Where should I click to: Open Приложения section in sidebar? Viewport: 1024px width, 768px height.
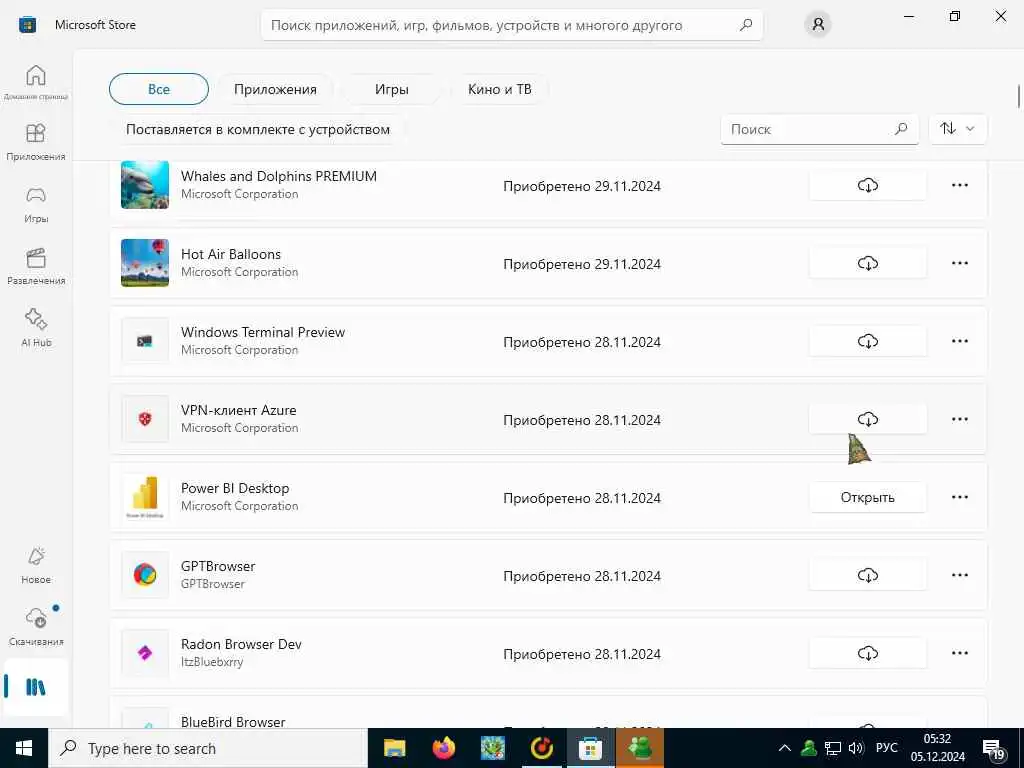[36, 142]
